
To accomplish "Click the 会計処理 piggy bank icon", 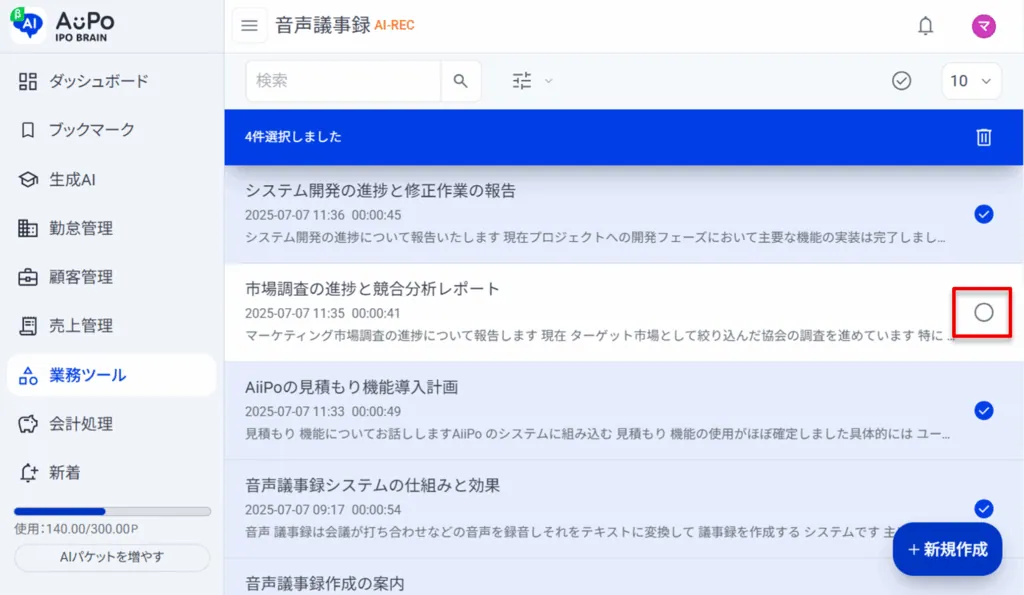I will 27,424.
